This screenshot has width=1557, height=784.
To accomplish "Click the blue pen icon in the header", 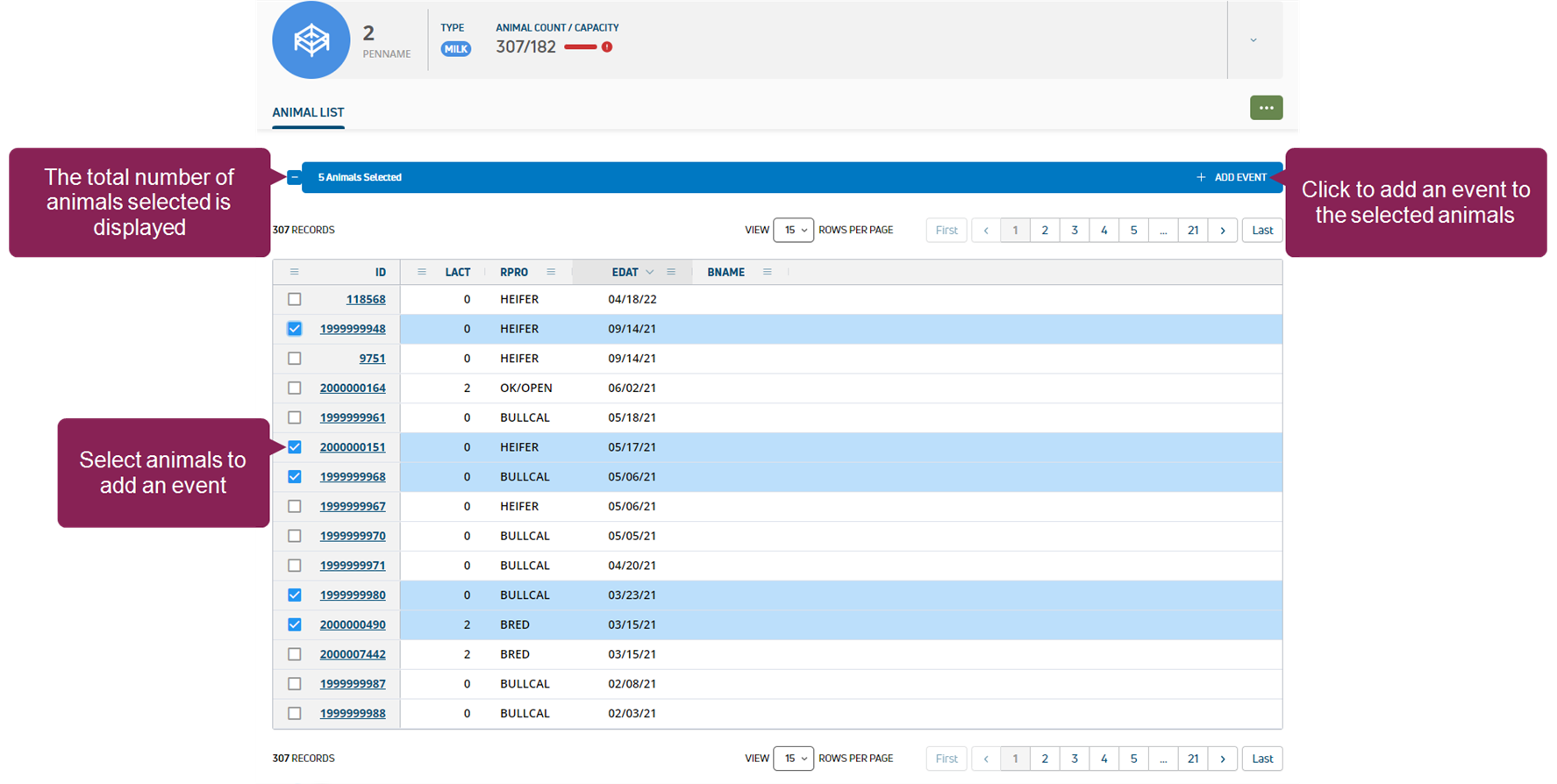I will pos(311,40).
